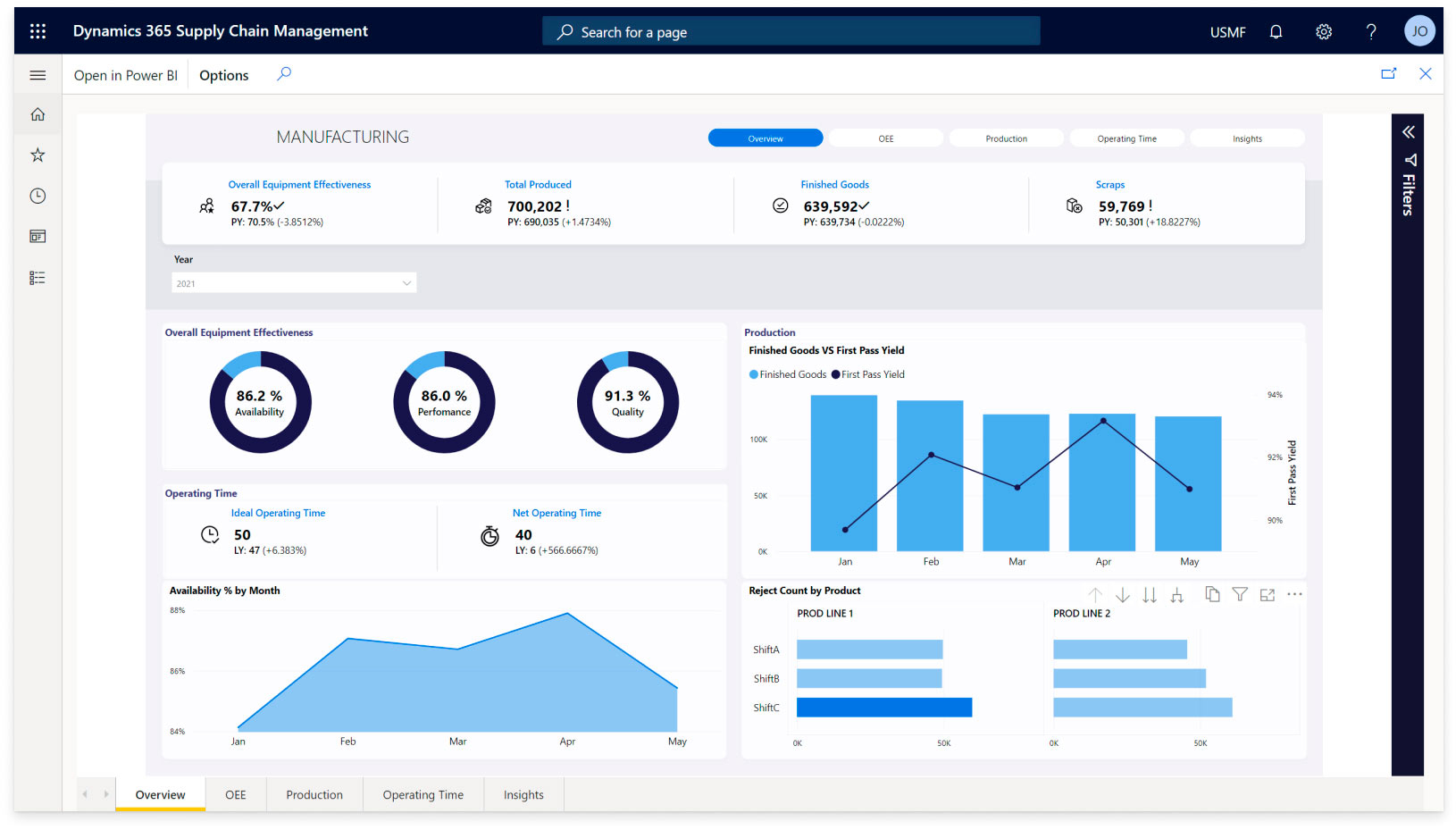Select the highlighted ShiftC bar in PROD LINE 1

point(884,708)
